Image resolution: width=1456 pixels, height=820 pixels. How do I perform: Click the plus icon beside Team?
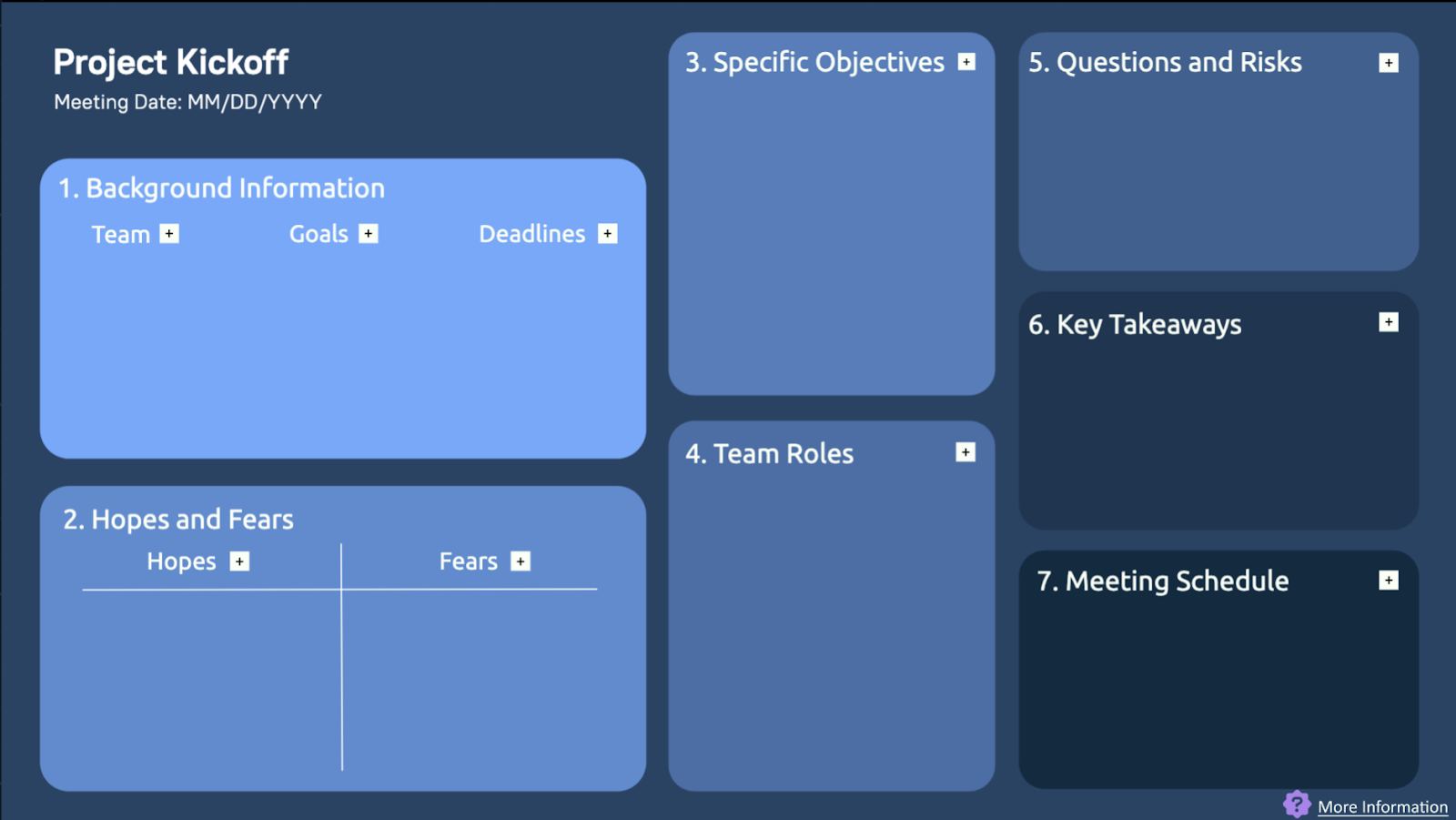coord(169,234)
